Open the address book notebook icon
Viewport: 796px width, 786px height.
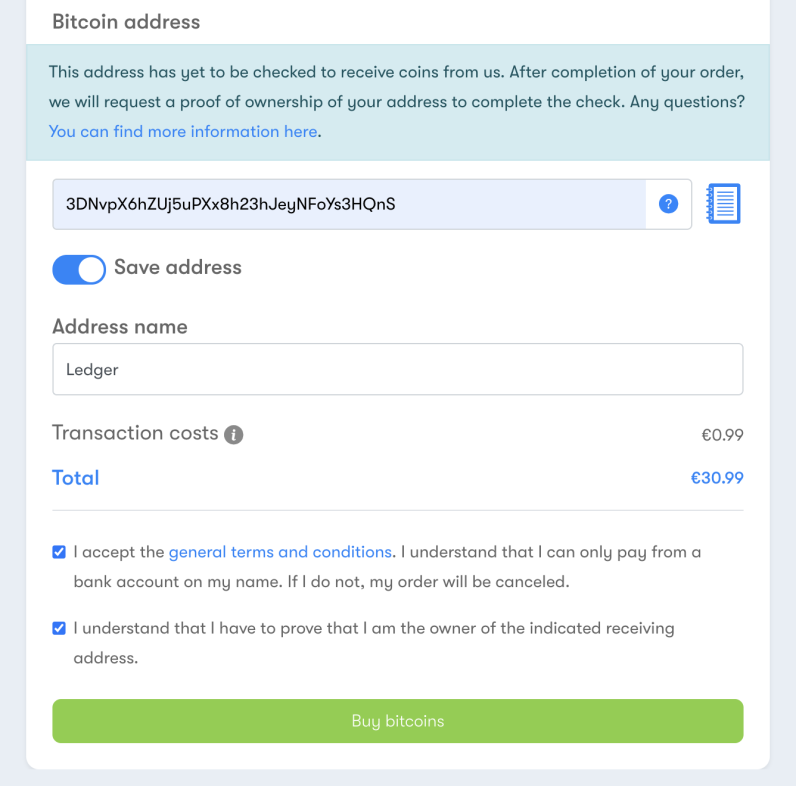click(722, 204)
